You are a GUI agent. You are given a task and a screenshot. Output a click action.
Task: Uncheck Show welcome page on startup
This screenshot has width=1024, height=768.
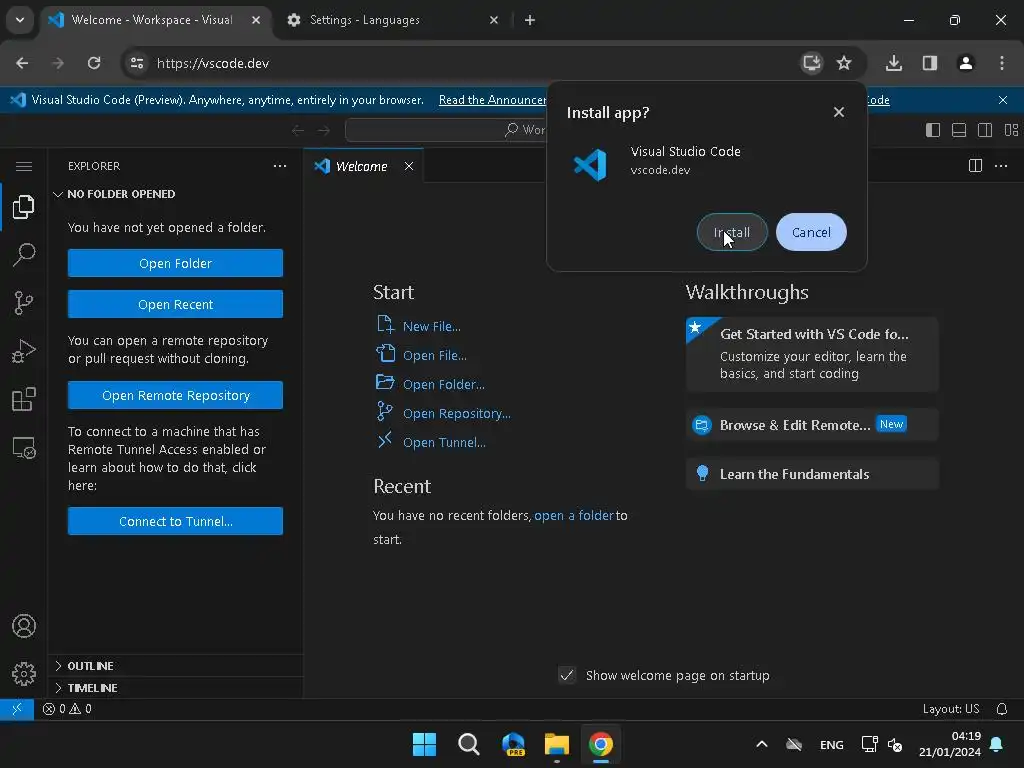(x=567, y=675)
